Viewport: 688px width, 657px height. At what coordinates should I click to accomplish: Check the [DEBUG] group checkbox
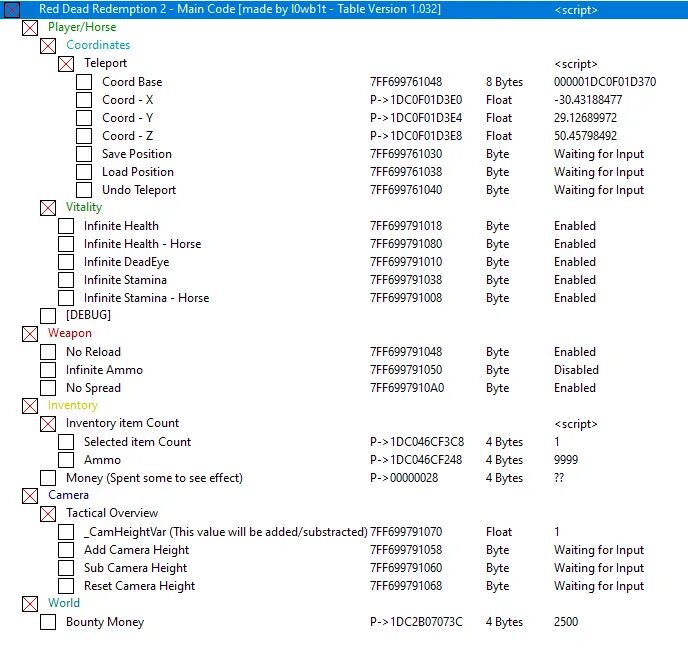(48, 316)
